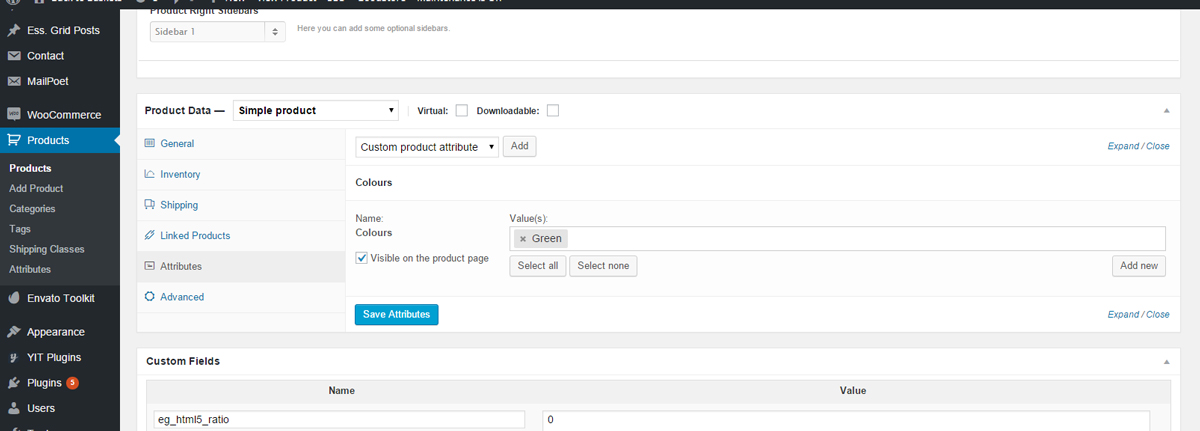Viewport: 1200px width, 431px height.
Task: Click the Users person icon
Action: coord(14,408)
